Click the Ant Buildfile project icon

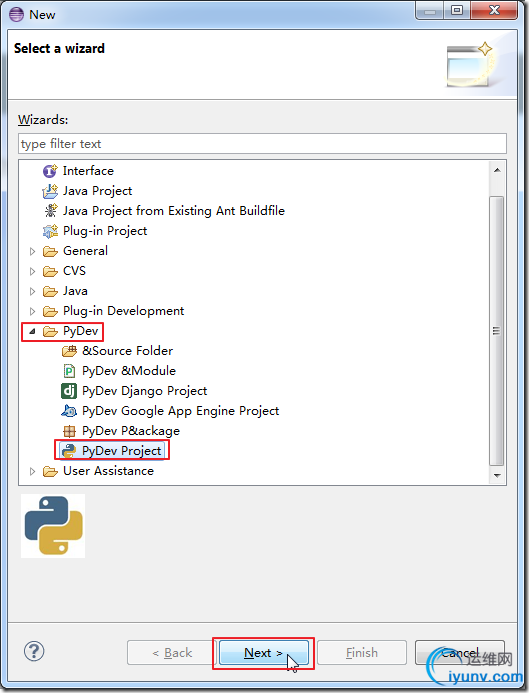(x=50, y=210)
